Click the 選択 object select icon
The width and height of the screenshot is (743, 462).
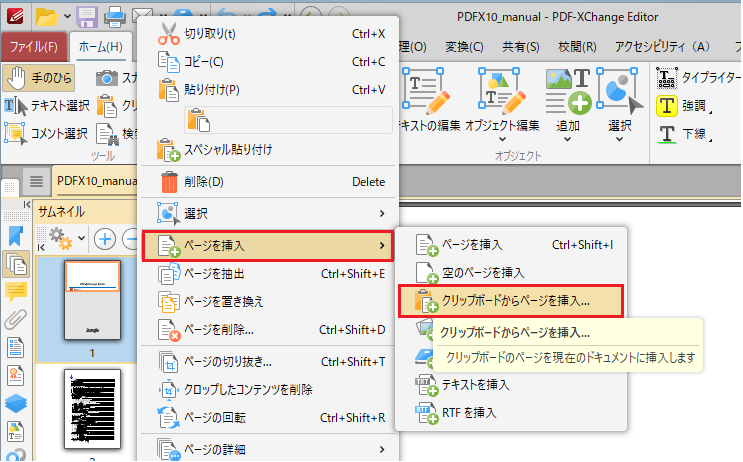[620, 92]
